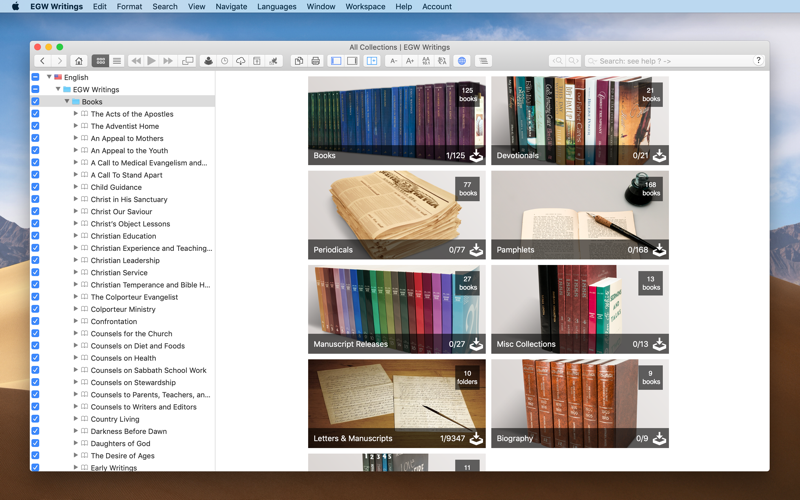Start audio playback with the play button
800x500 pixels.
click(x=152, y=61)
